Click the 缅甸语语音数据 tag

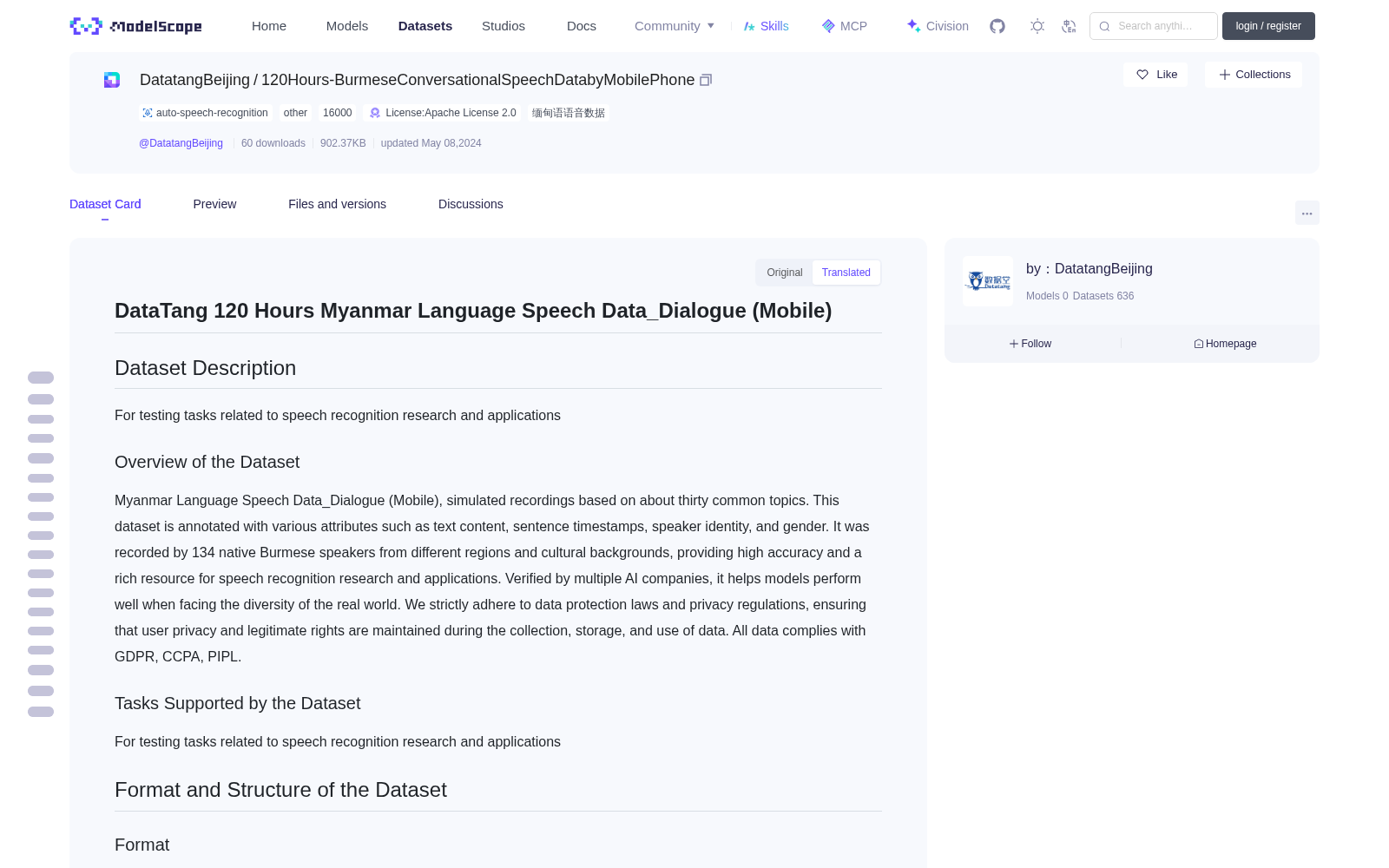(x=569, y=113)
